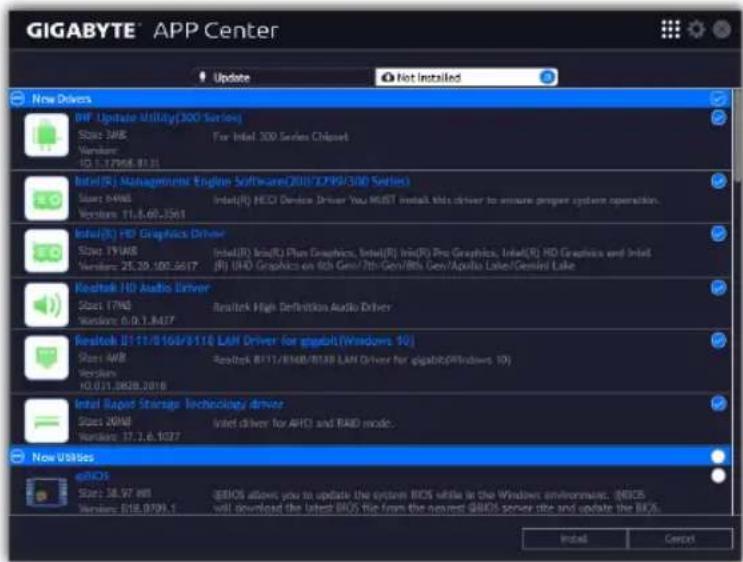Image resolution: width=743 pixels, height=562 pixels.
Task: Uncheck Intel Rapid Storage Technology checkbox
Action: tap(718, 403)
